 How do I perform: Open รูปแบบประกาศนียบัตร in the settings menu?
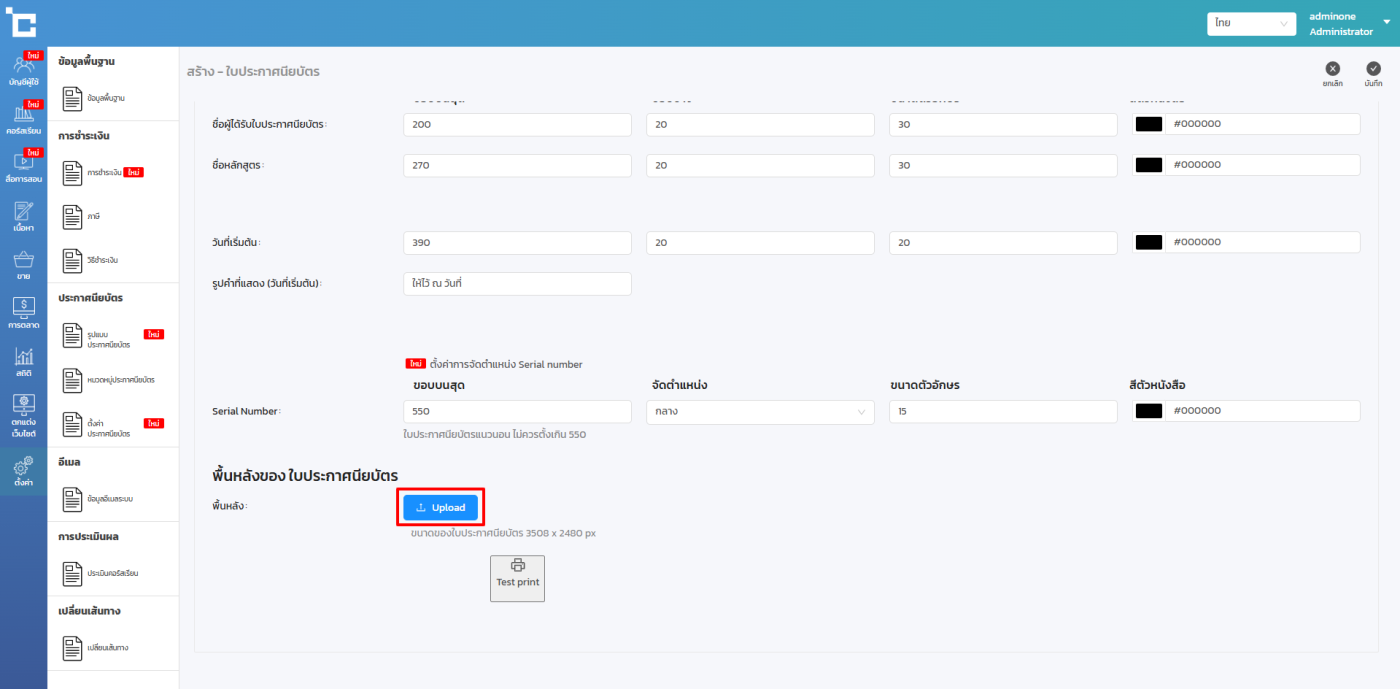110,335
